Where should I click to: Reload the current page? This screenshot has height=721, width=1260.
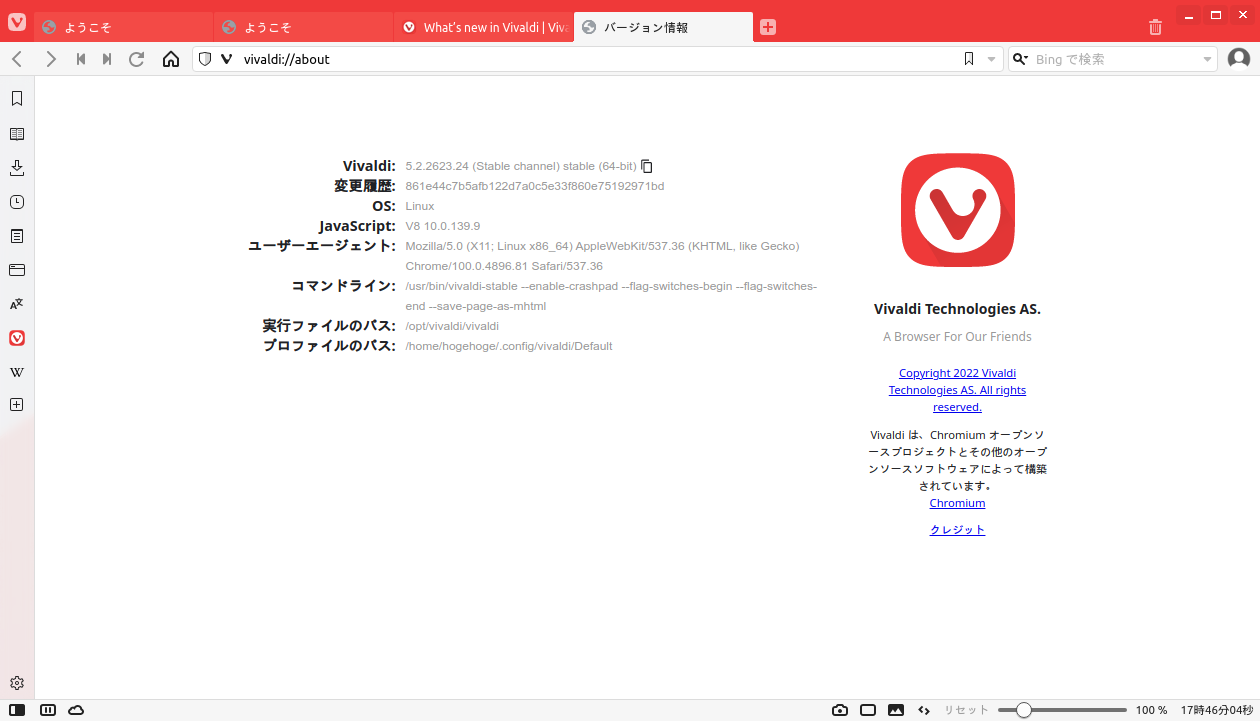(137, 59)
